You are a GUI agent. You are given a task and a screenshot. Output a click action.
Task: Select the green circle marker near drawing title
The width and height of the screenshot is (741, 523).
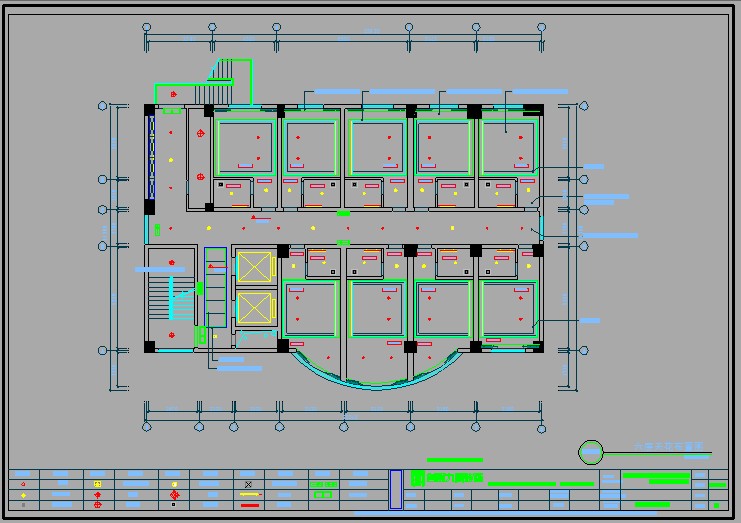tap(591, 452)
